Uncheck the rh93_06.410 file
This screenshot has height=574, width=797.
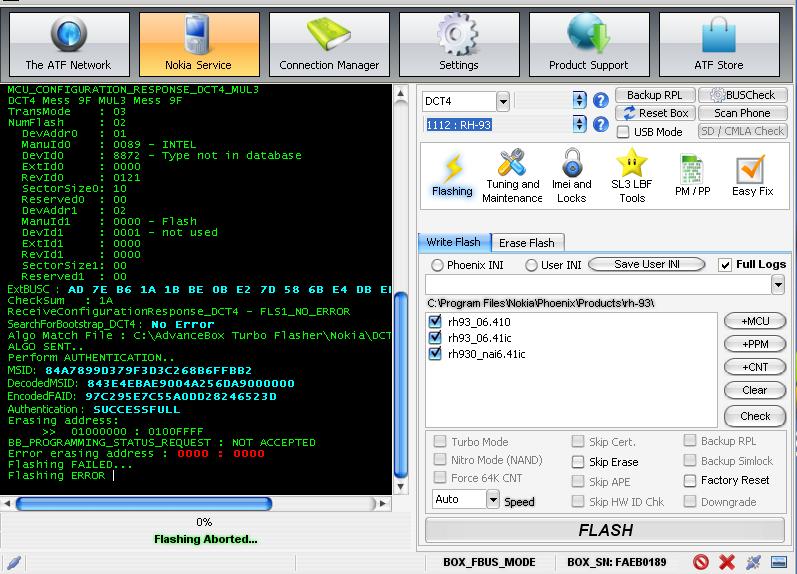tap(435, 321)
